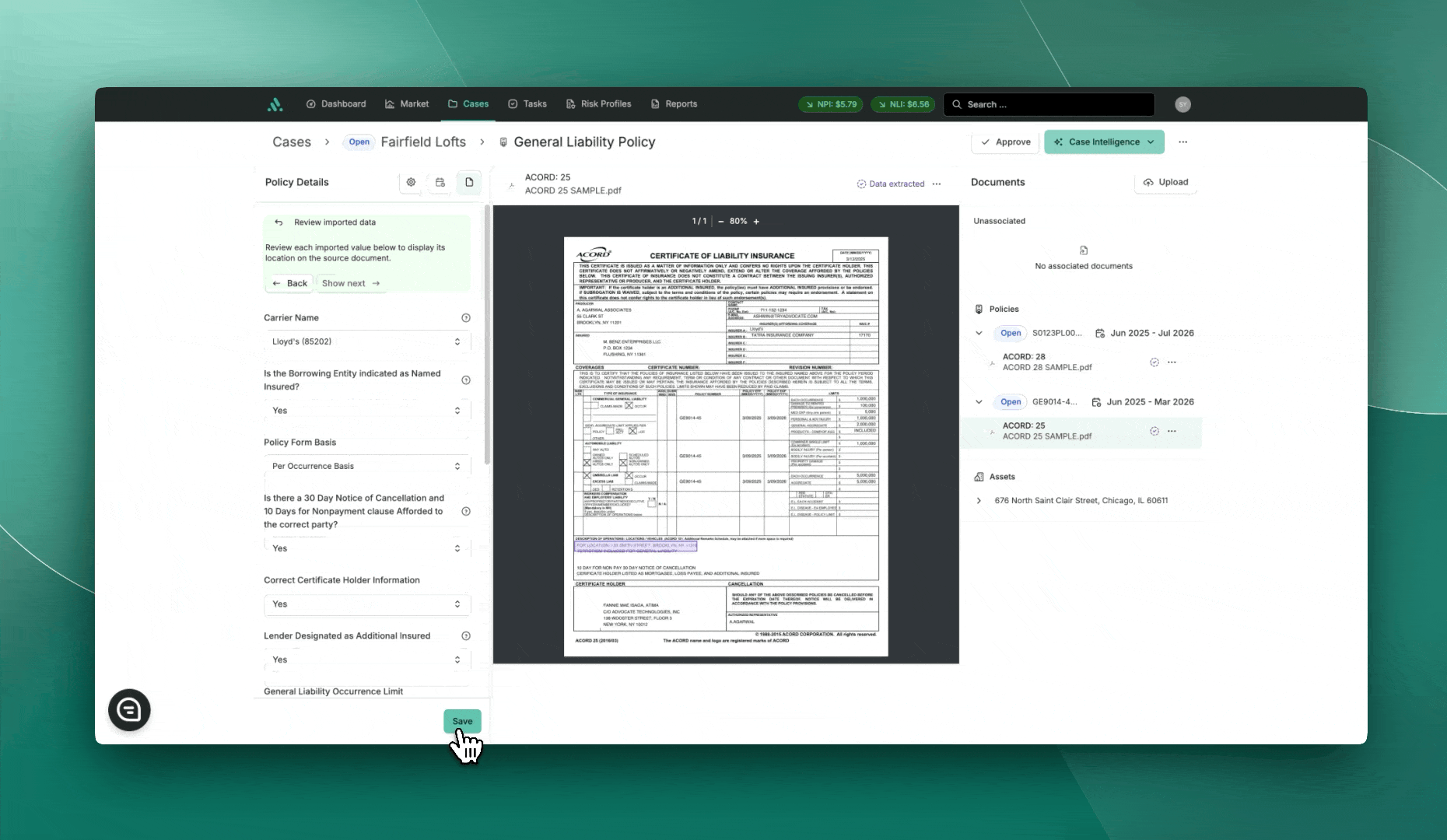Click the settings gear icon in Policy Details

point(411,182)
